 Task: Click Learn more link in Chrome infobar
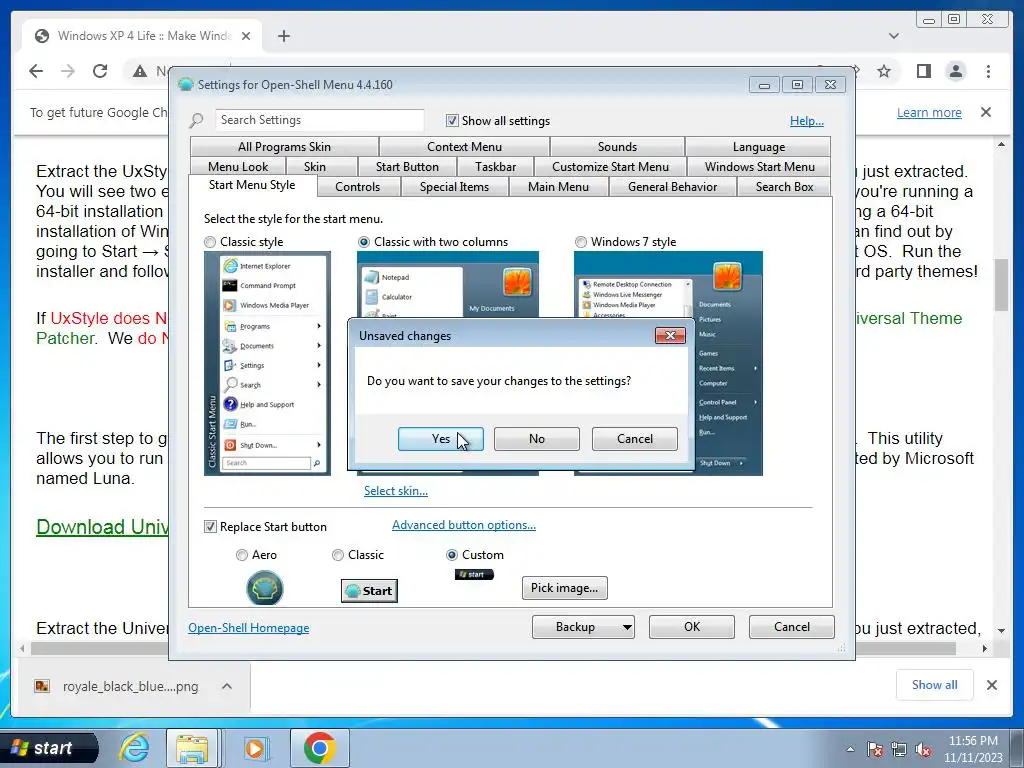point(929,113)
